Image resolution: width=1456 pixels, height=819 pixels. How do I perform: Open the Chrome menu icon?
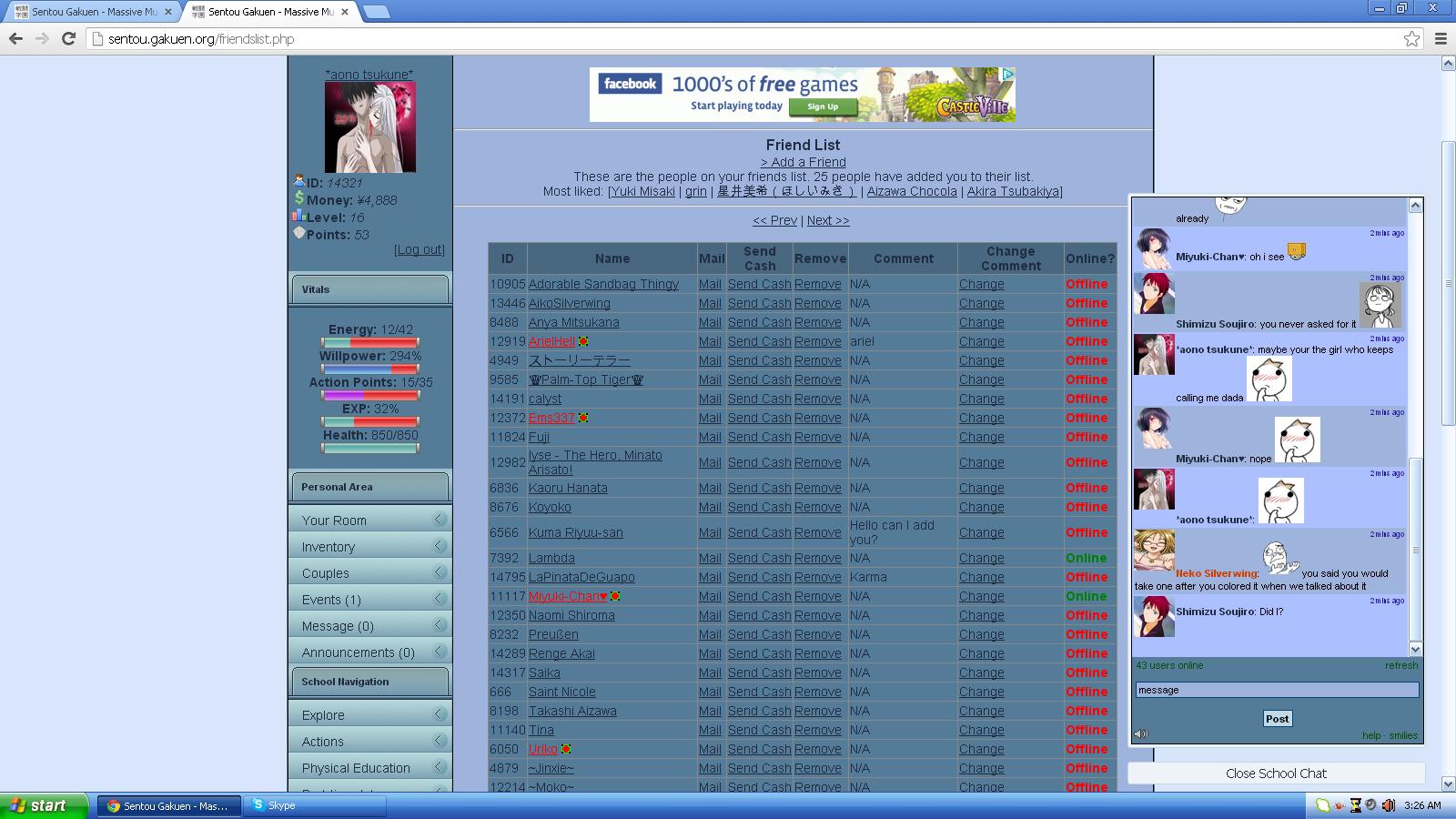[x=1441, y=38]
